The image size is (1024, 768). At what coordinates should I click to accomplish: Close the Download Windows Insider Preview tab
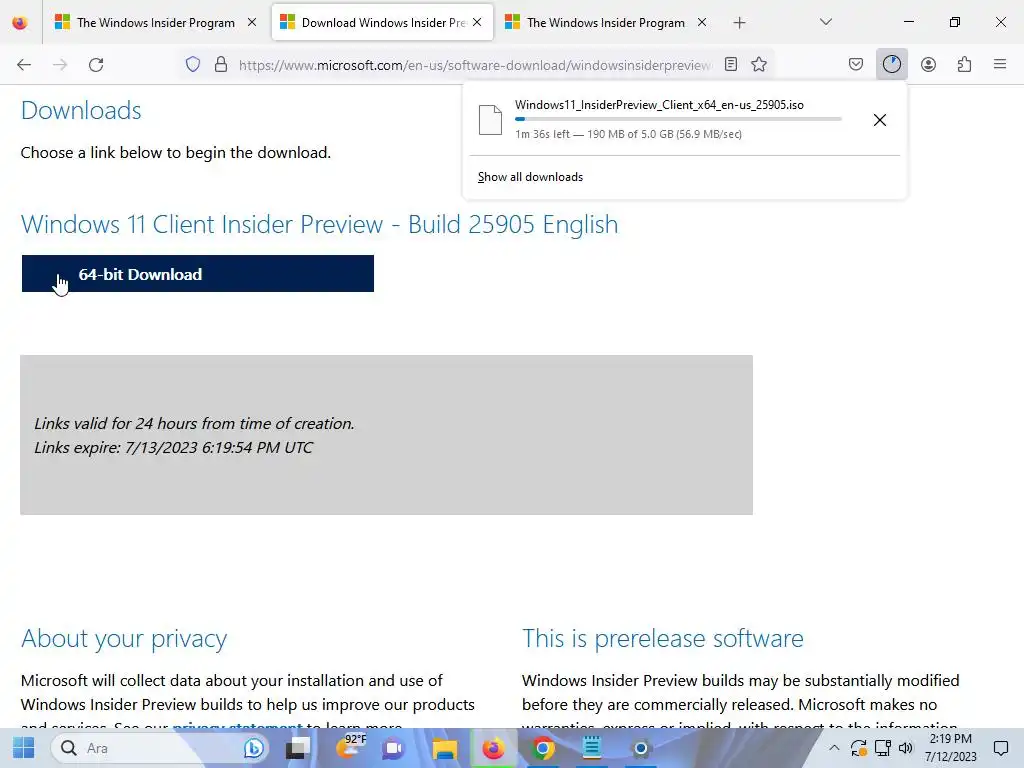point(477,22)
